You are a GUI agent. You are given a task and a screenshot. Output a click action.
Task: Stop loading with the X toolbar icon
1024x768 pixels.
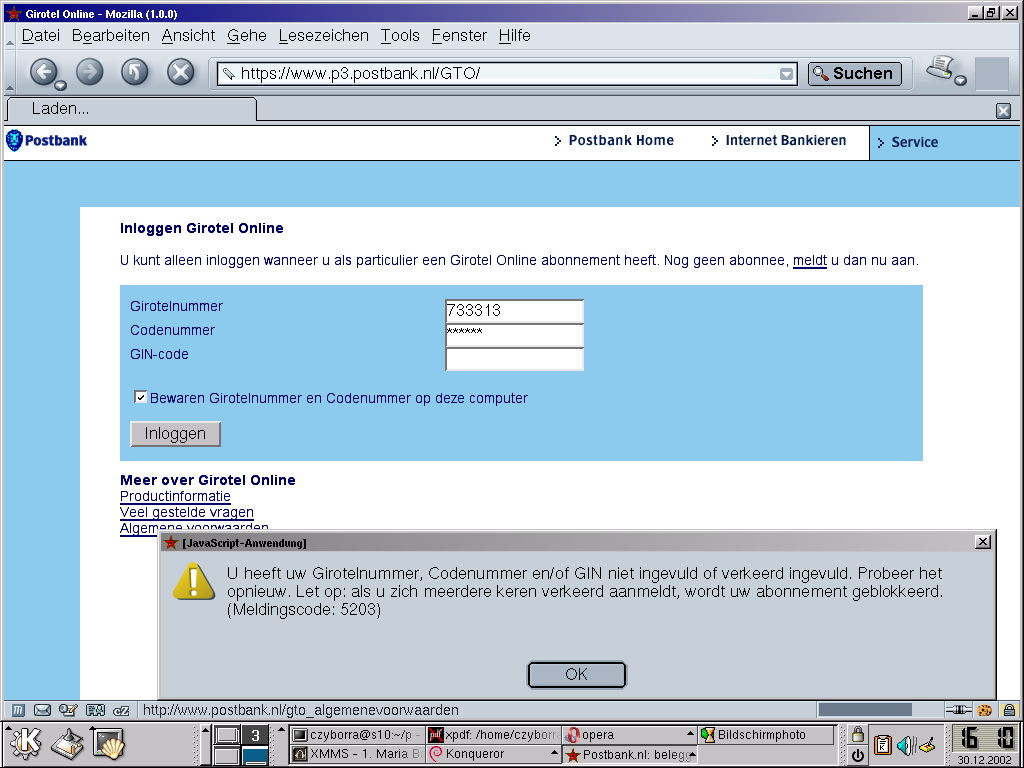coord(180,72)
